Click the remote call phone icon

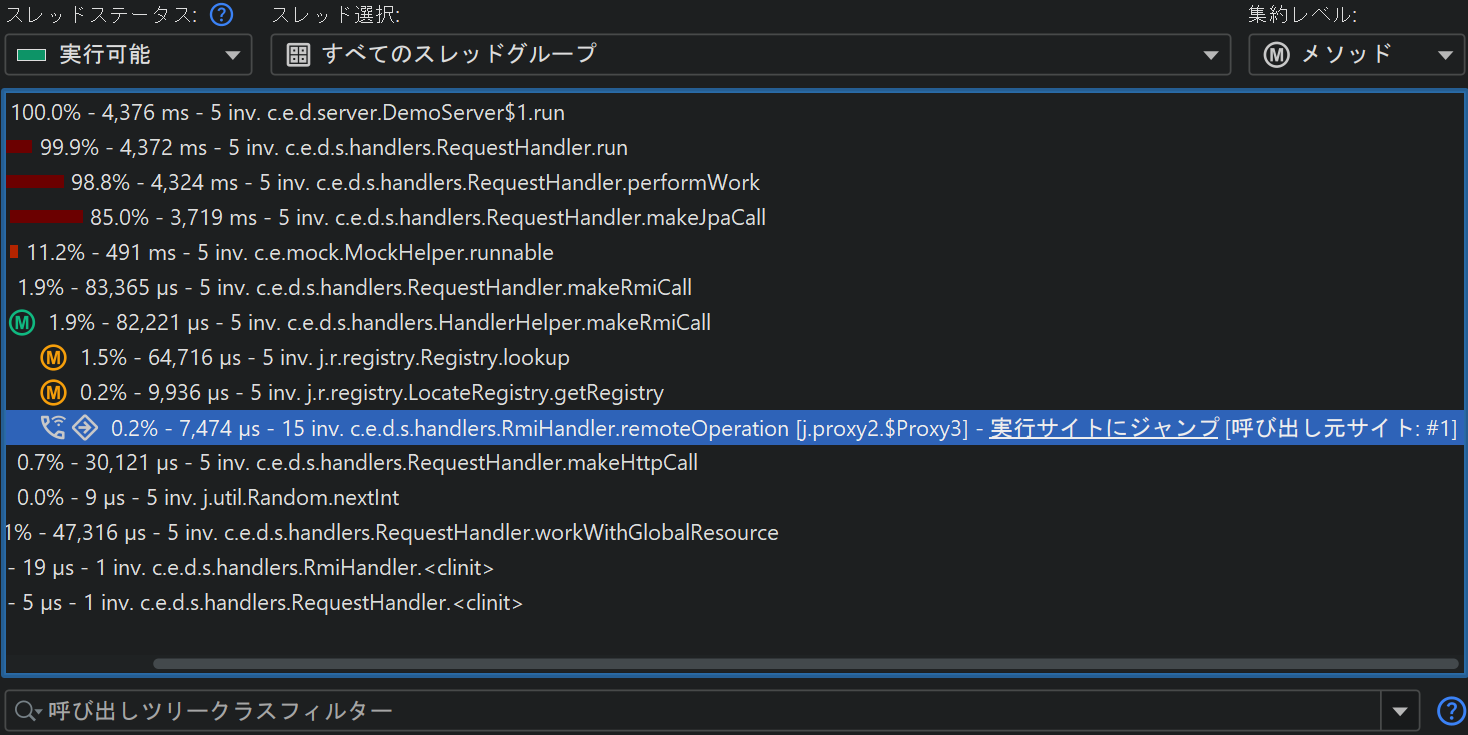(53, 428)
